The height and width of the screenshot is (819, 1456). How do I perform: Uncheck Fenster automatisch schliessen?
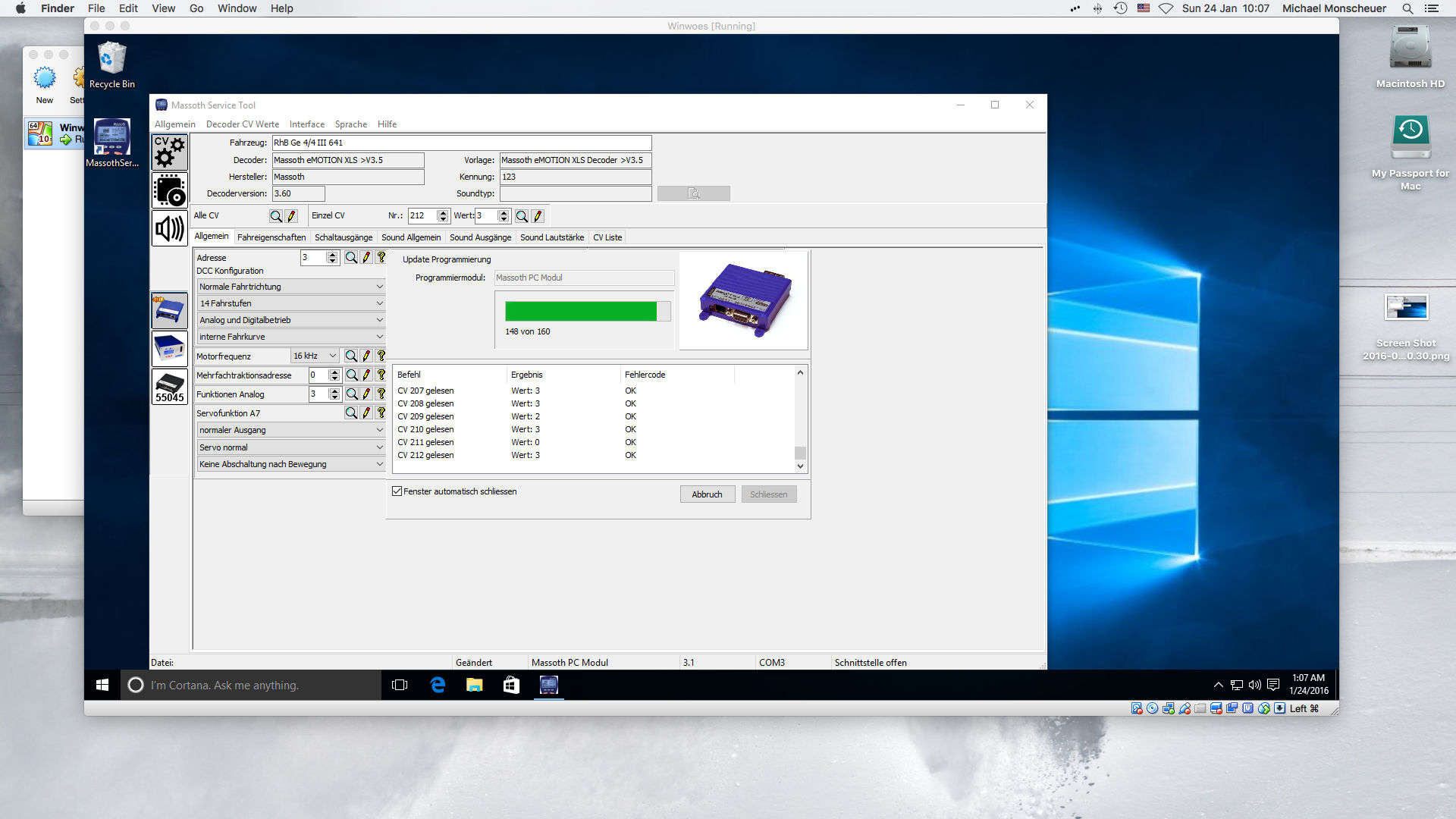click(397, 491)
